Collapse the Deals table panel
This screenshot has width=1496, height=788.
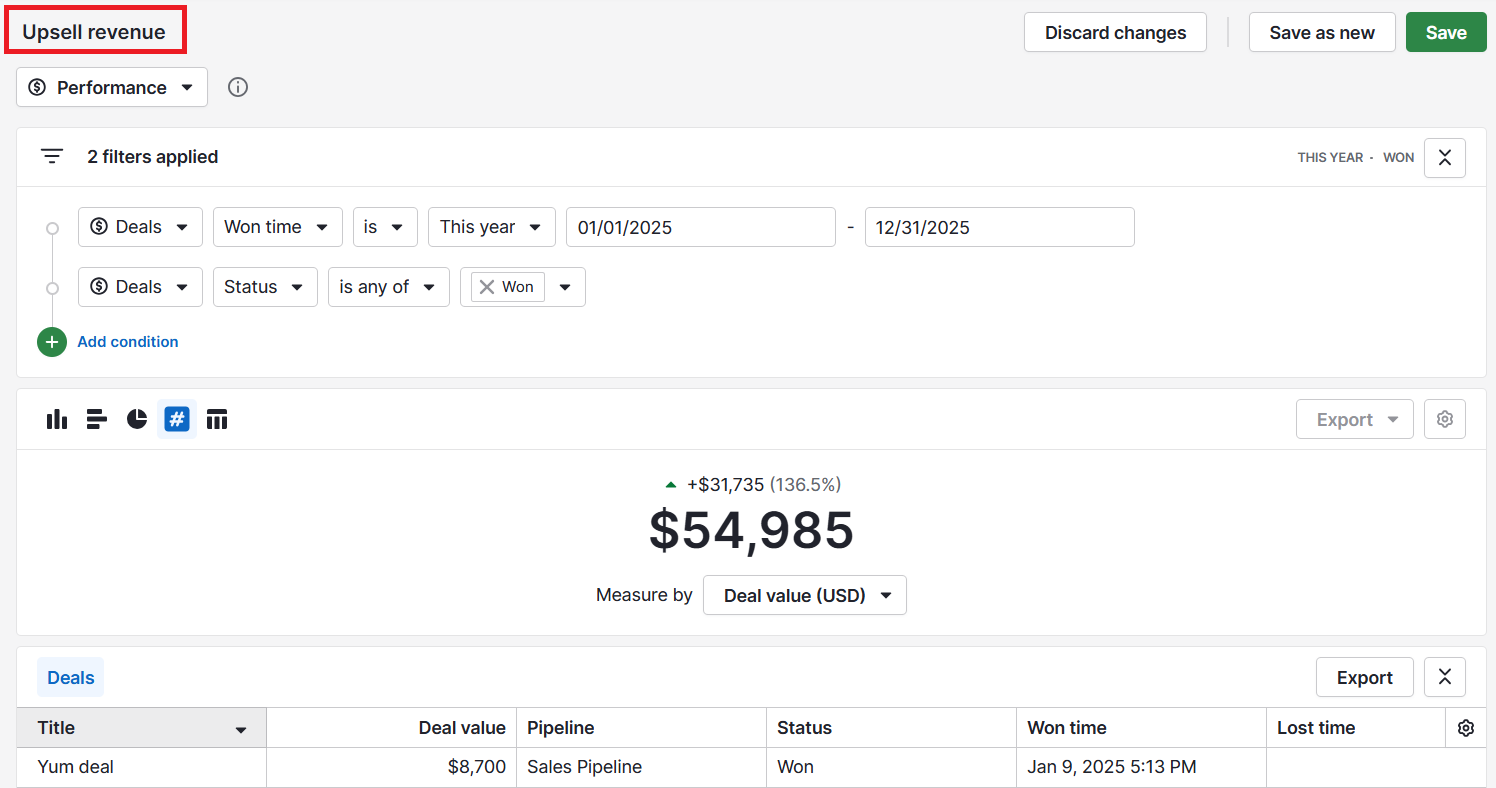click(x=1445, y=677)
